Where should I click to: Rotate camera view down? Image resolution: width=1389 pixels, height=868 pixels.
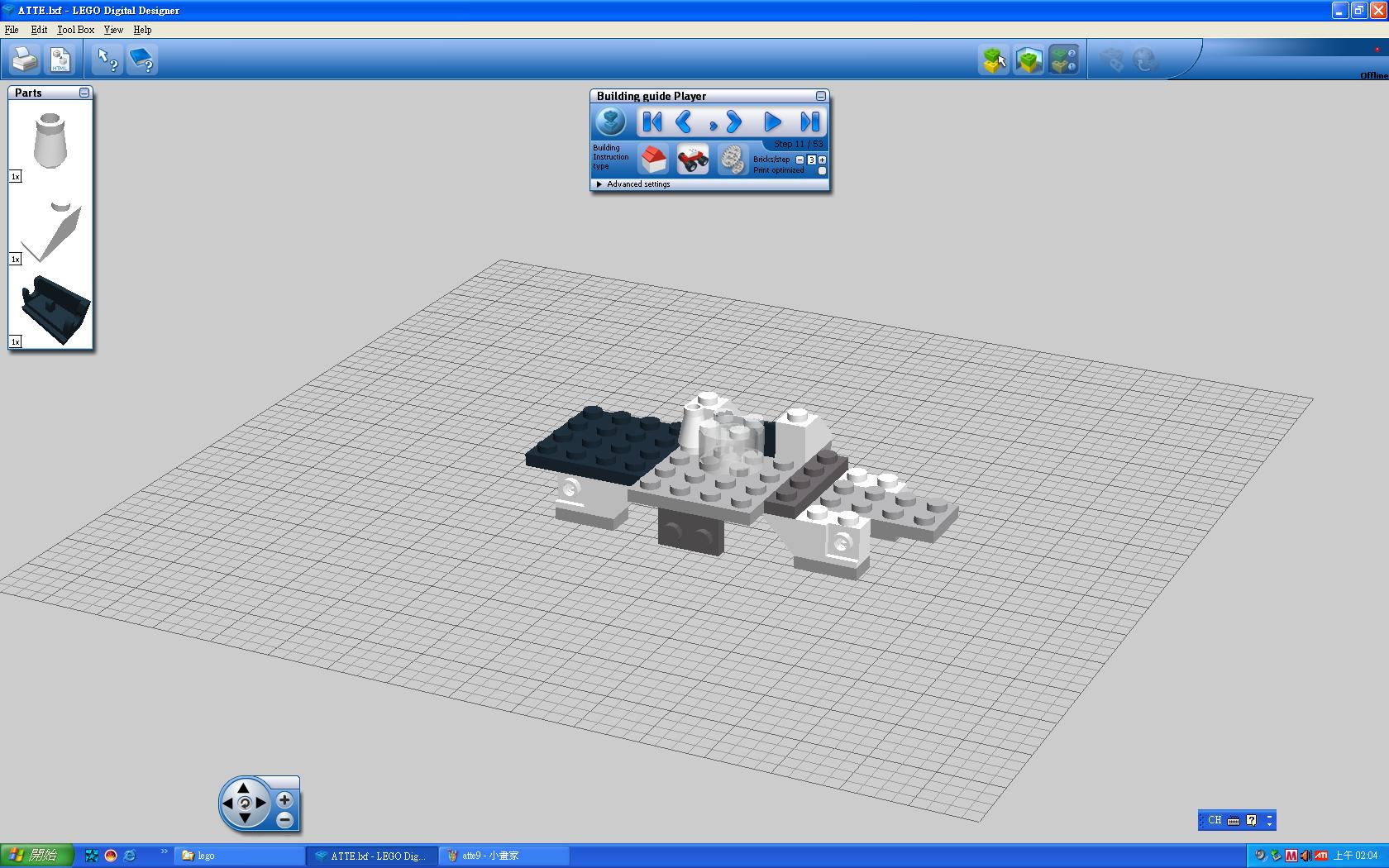pos(244,818)
